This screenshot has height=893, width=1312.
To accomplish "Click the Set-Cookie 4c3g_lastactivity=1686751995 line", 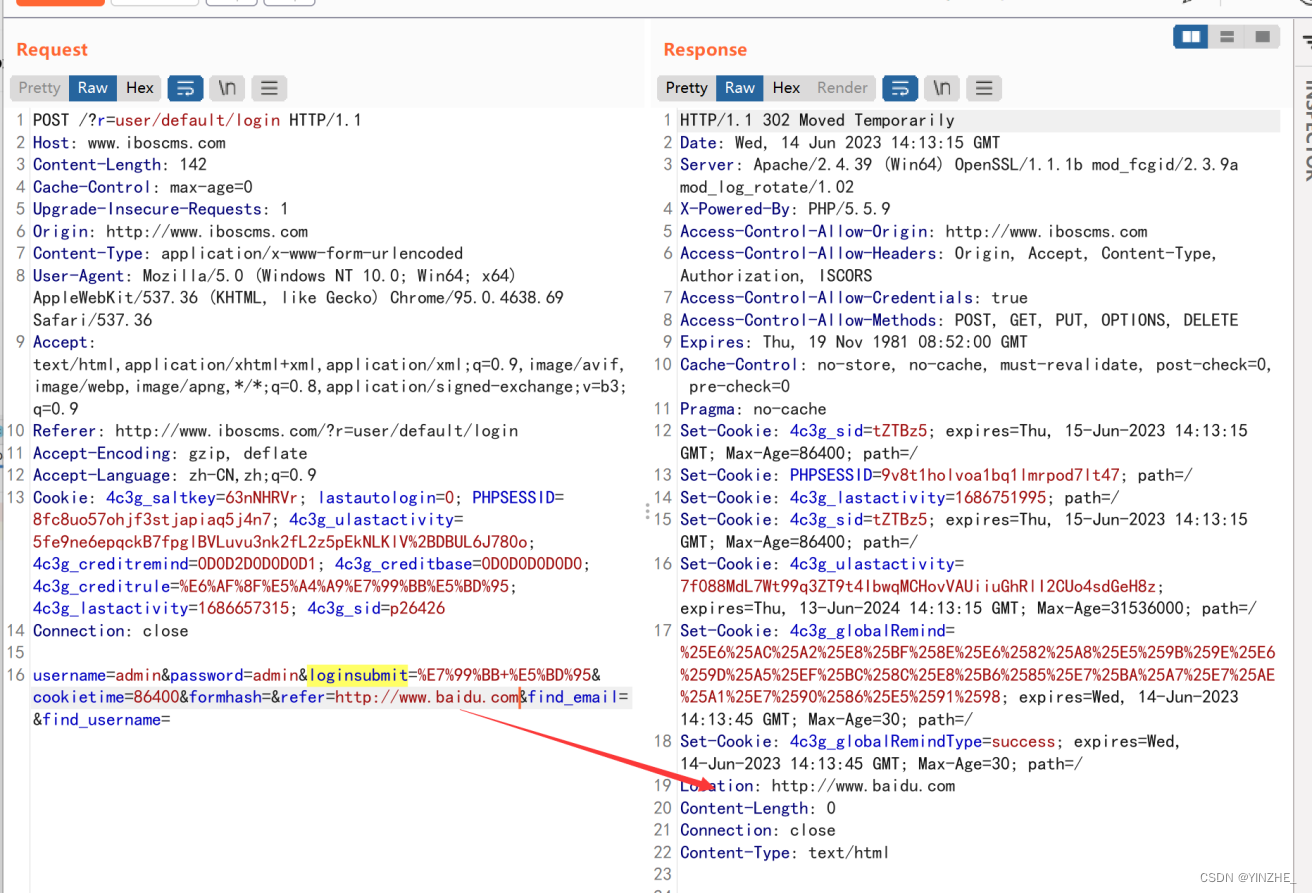I will point(900,497).
